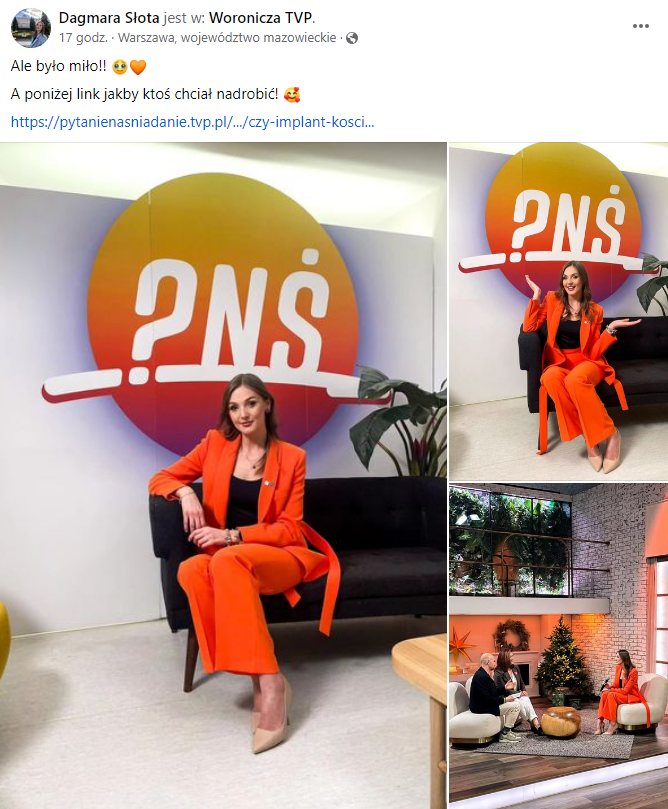The width and height of the screenshot is (668, 809).
Task: Click the teary-eyed emoji after 'miło!!'
Action: coord(120,67)
